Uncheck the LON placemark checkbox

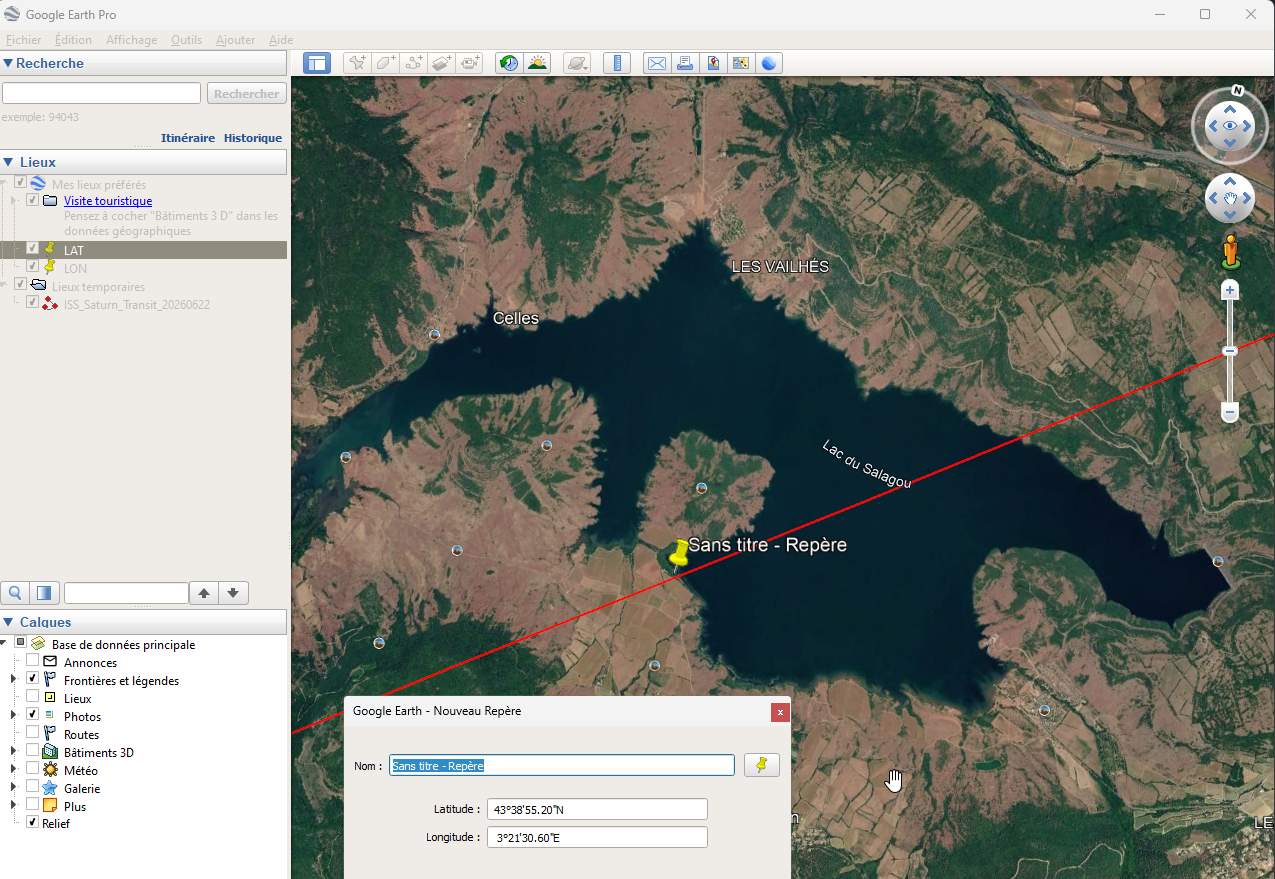(x=33, y=266)
